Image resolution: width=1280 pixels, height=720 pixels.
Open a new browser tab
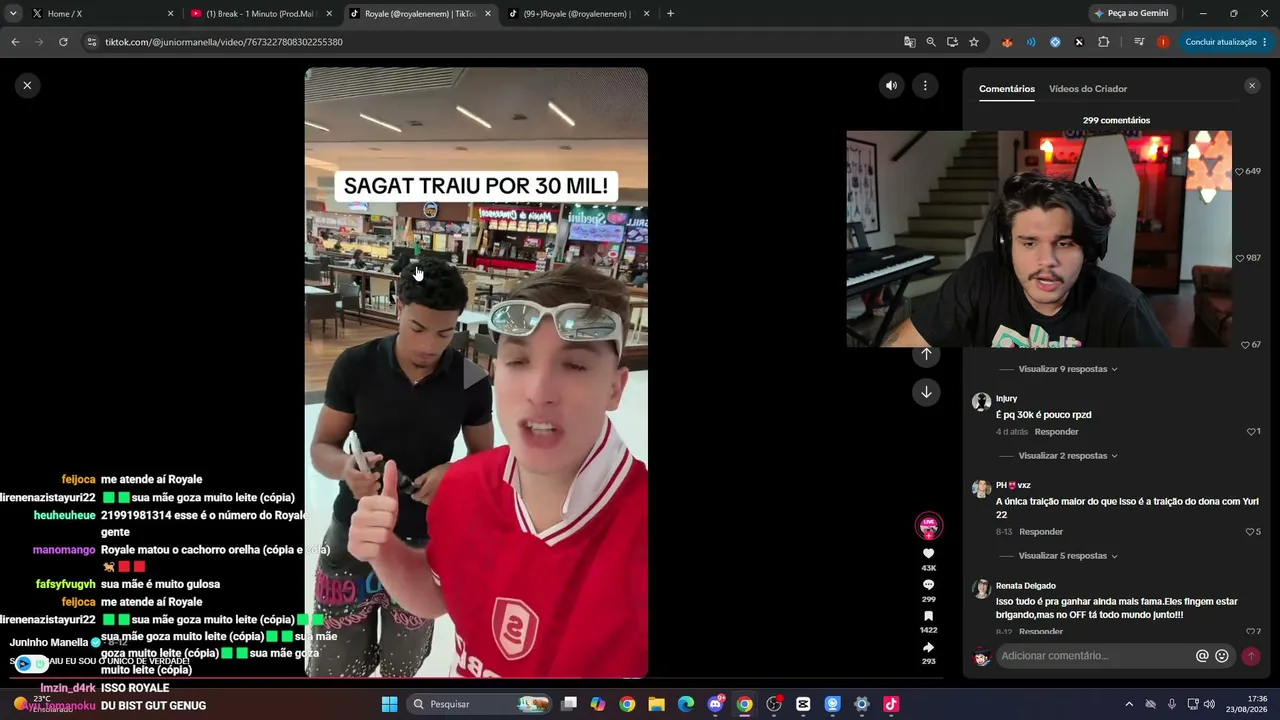[x=670, y=14]
